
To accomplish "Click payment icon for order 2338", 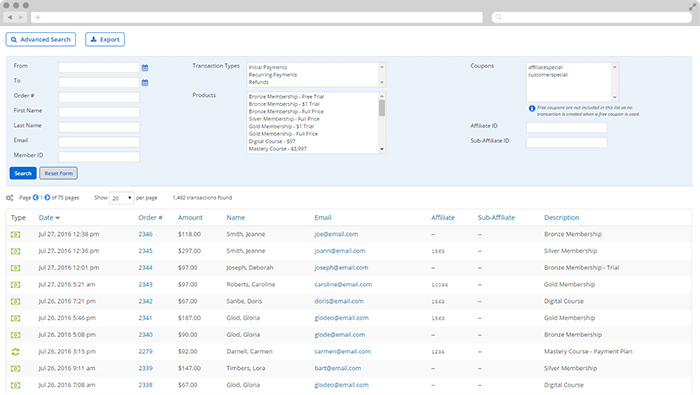I will (16, 385).
